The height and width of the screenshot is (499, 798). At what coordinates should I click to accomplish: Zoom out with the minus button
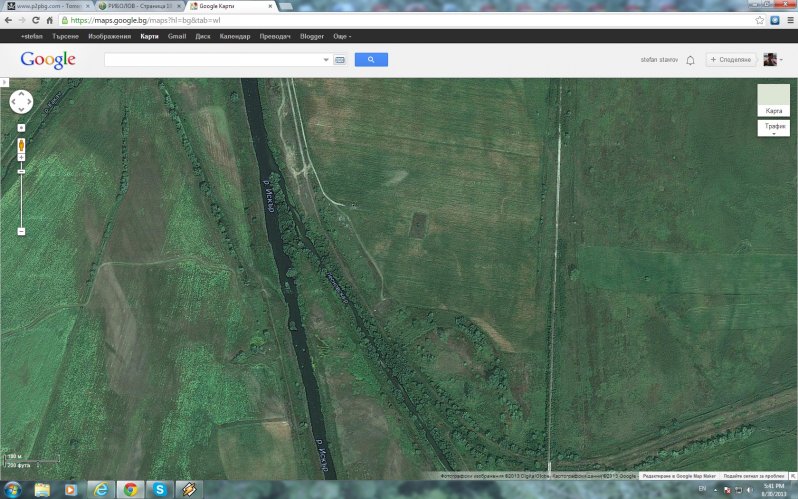tap(21, 231)
